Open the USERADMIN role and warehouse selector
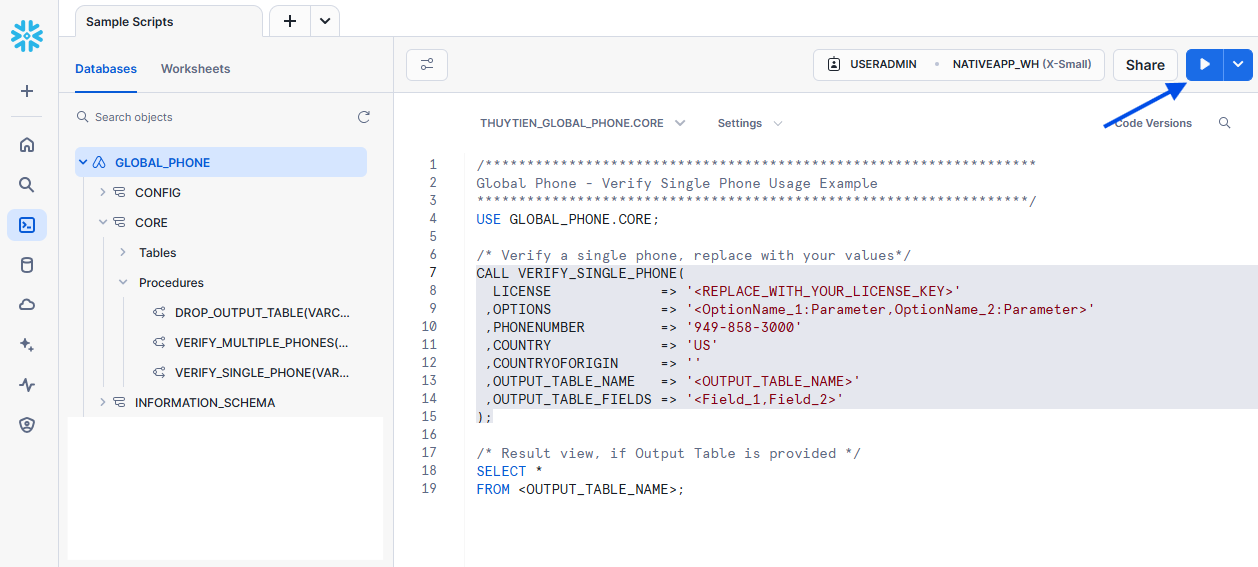Image resolution: width=1258 pixels, height=567 pixels. click(x=959, y=65)
